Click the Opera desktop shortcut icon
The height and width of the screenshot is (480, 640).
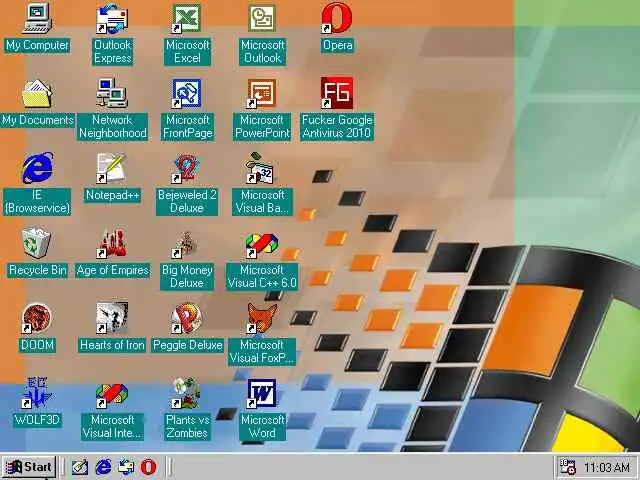click(336, 18)
